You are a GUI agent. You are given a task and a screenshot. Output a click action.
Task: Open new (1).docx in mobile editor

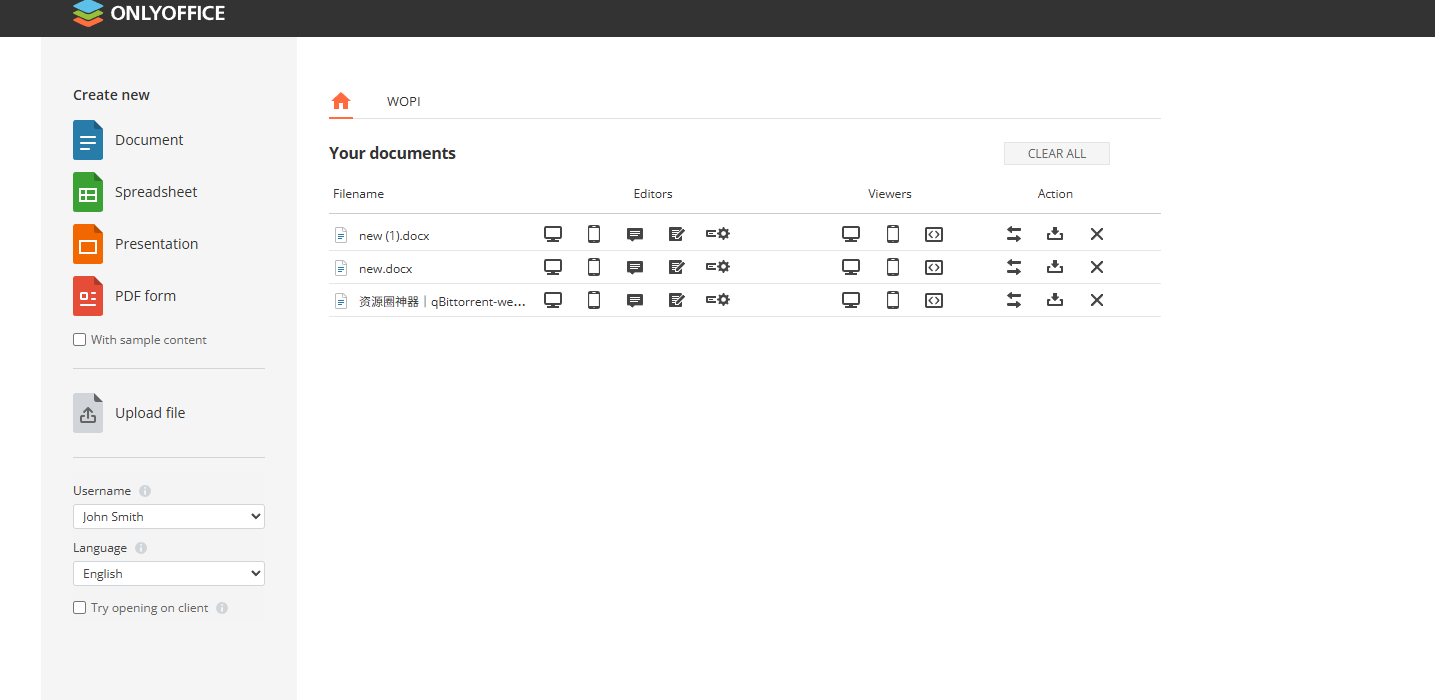click(594, 234)
